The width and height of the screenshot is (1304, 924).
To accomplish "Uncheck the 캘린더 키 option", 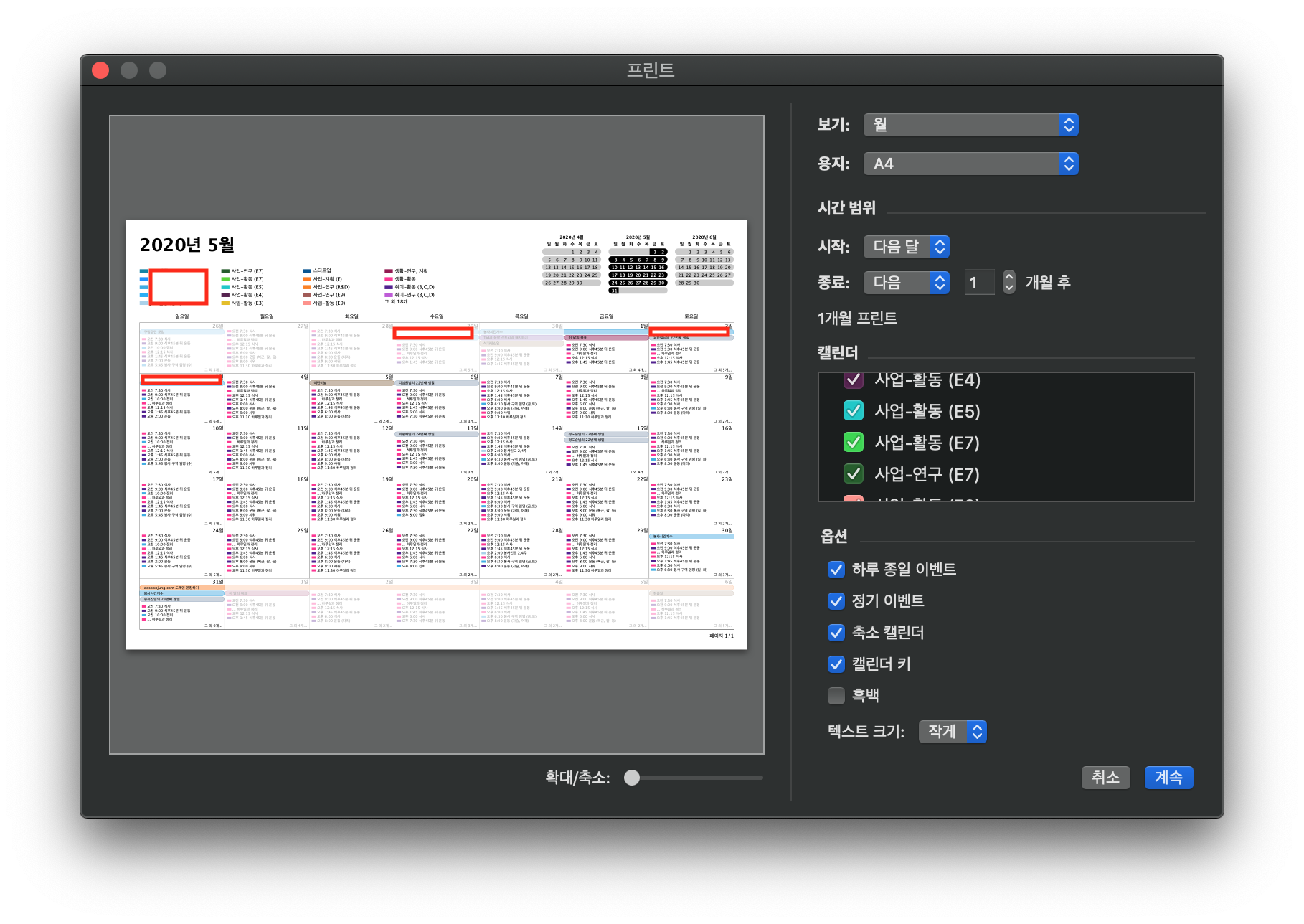I will [836, 664].
